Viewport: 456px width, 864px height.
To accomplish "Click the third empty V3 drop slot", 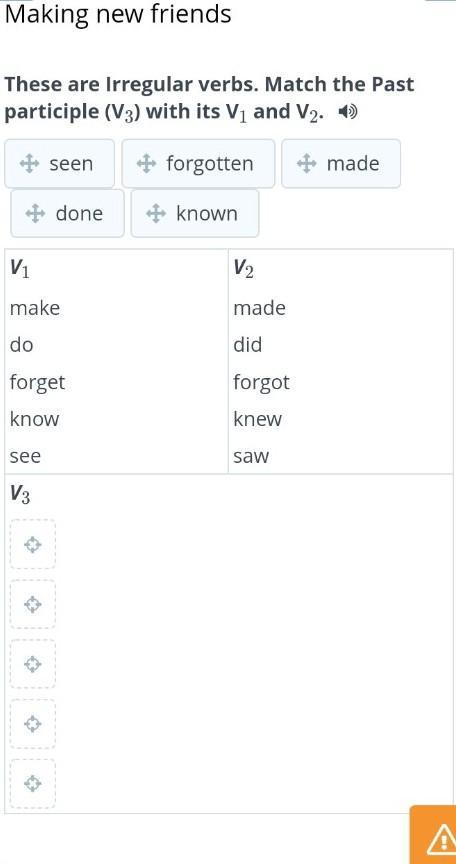I will tap(32, 664).
